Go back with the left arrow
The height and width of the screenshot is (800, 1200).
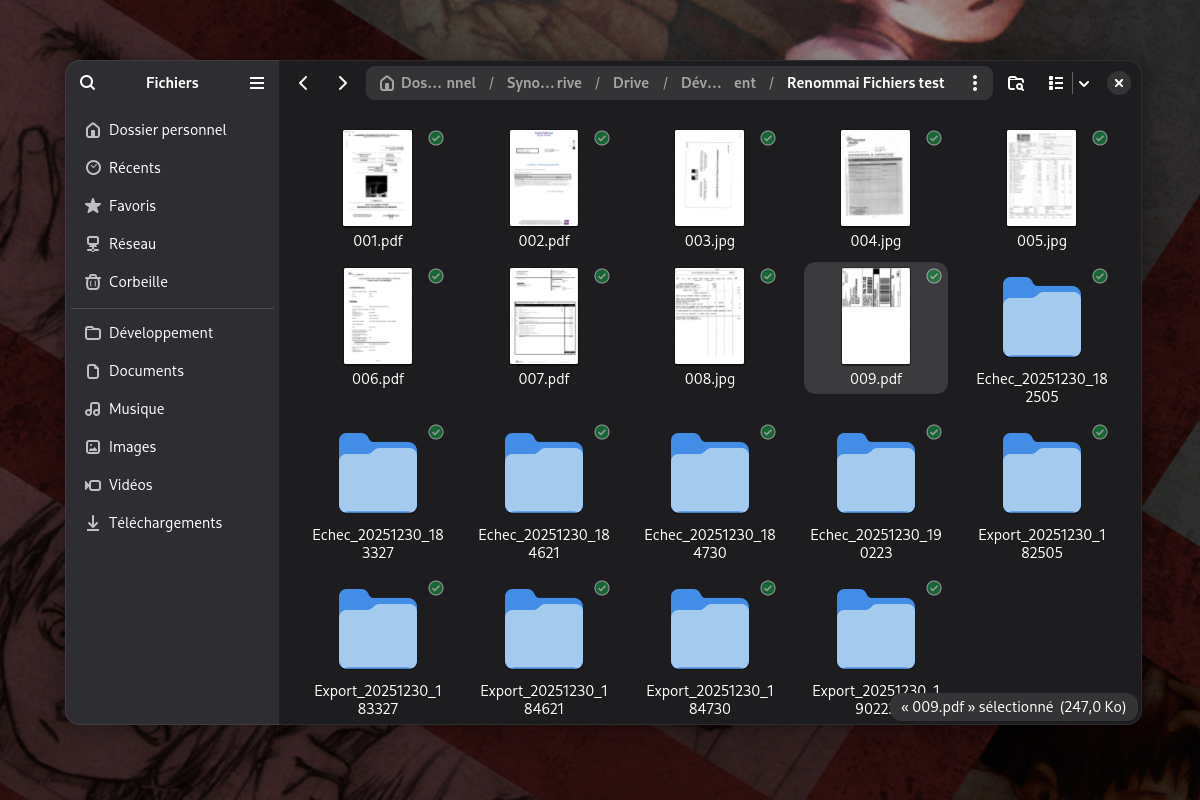point(303,83)
